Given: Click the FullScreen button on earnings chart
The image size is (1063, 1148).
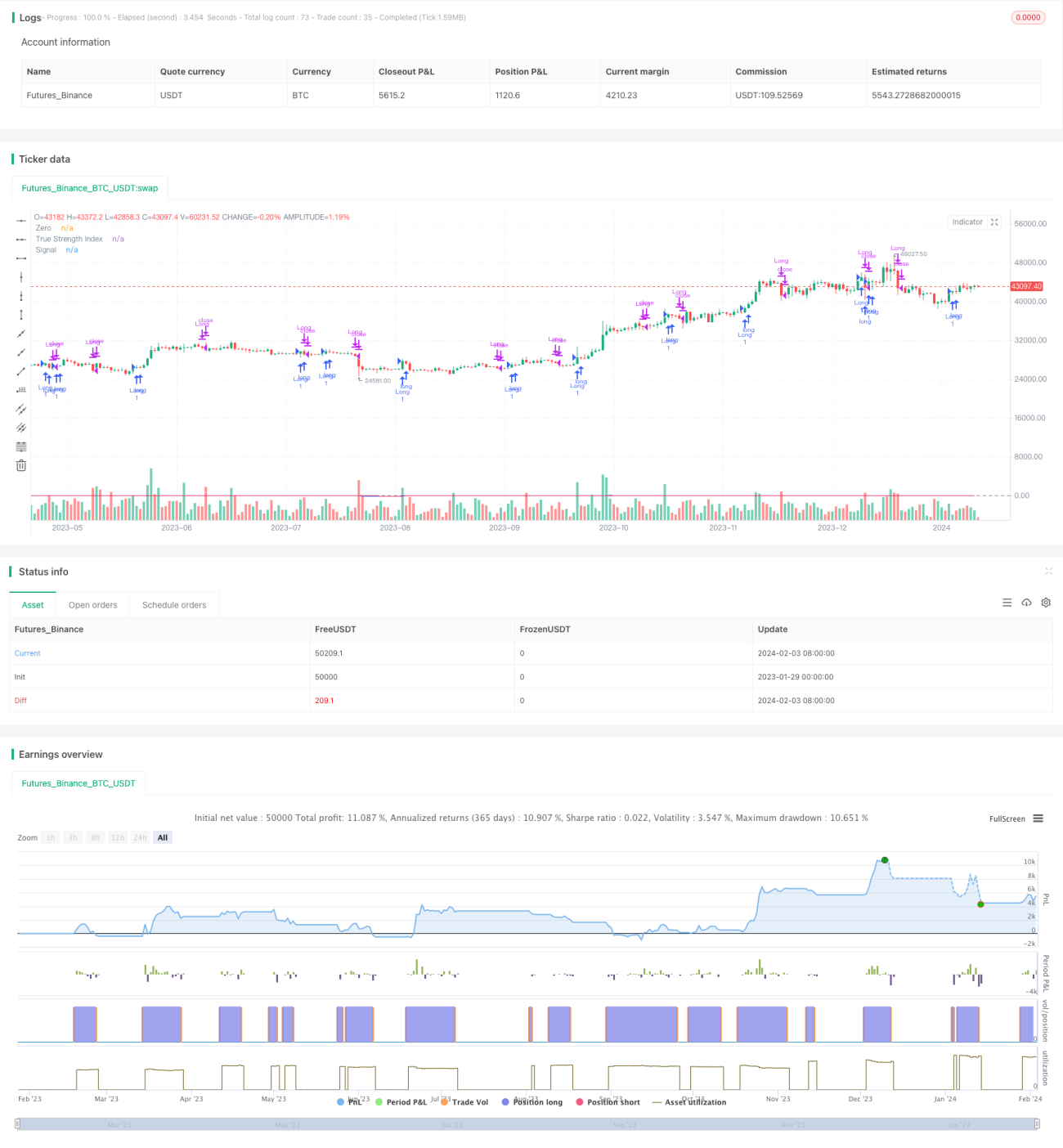Looking at the screenshot, I should pyautogui.click(x=1007, y=818).
